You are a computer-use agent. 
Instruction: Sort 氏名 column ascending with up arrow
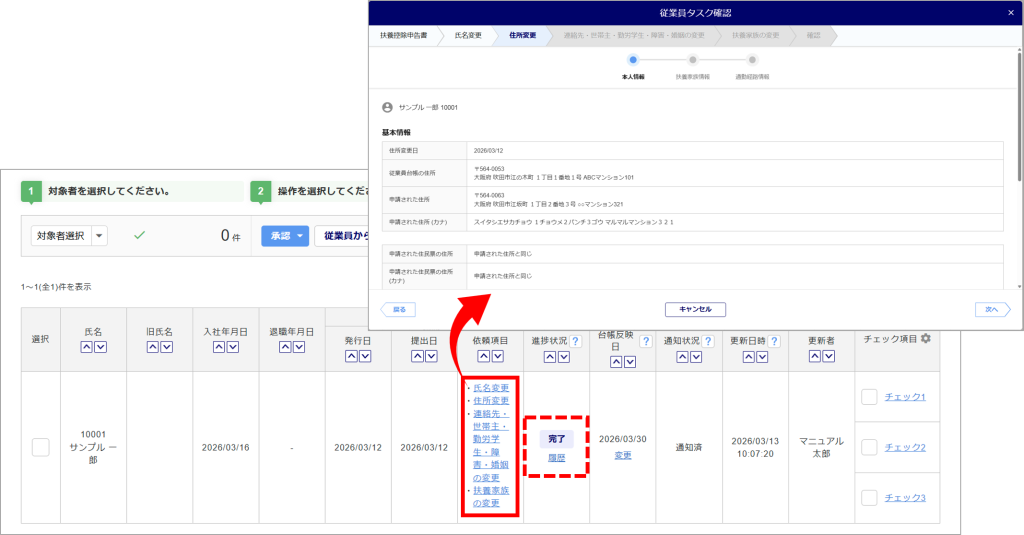pos(86,347)
